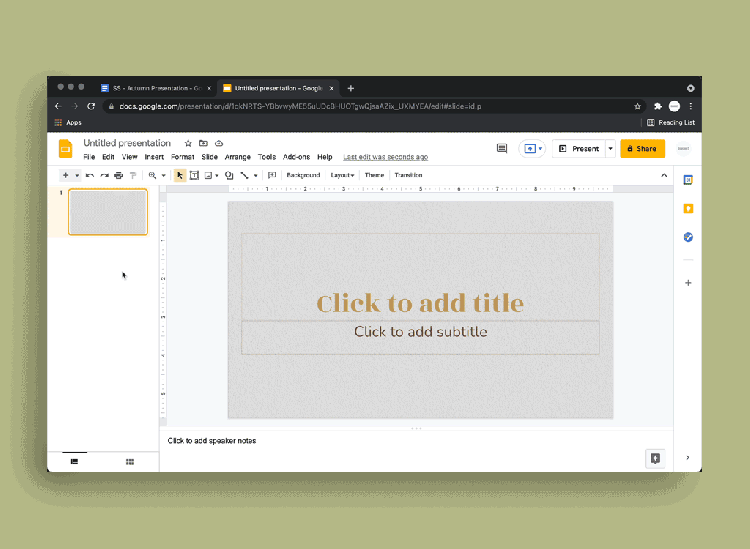Click the Explore button at bottom right

coord(655,459)
